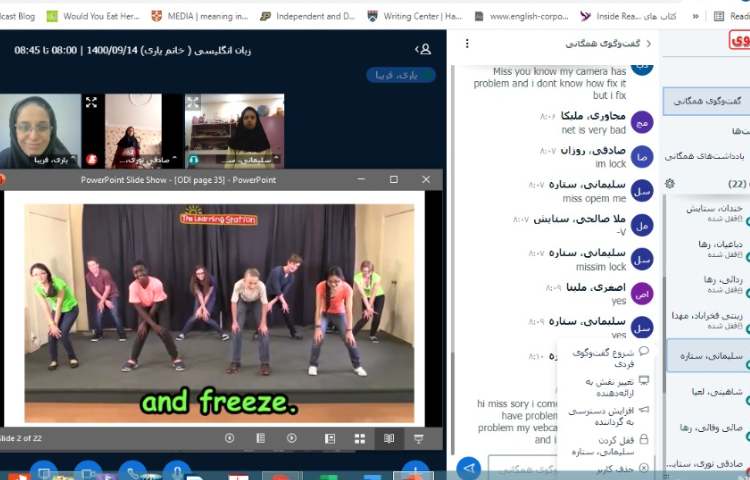Click the chat message 'net is very bad'
Image resolution: width=750 pixels, height=480 pixels.
(594, 130)
